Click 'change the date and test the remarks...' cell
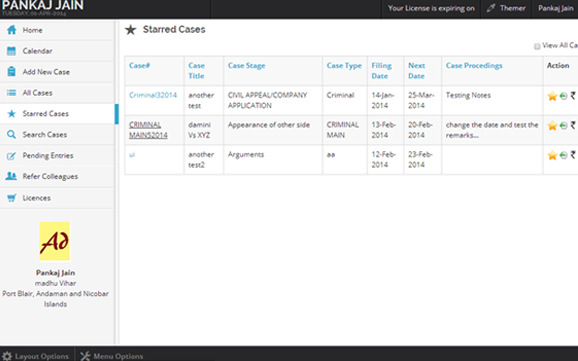 click(492, 130)
